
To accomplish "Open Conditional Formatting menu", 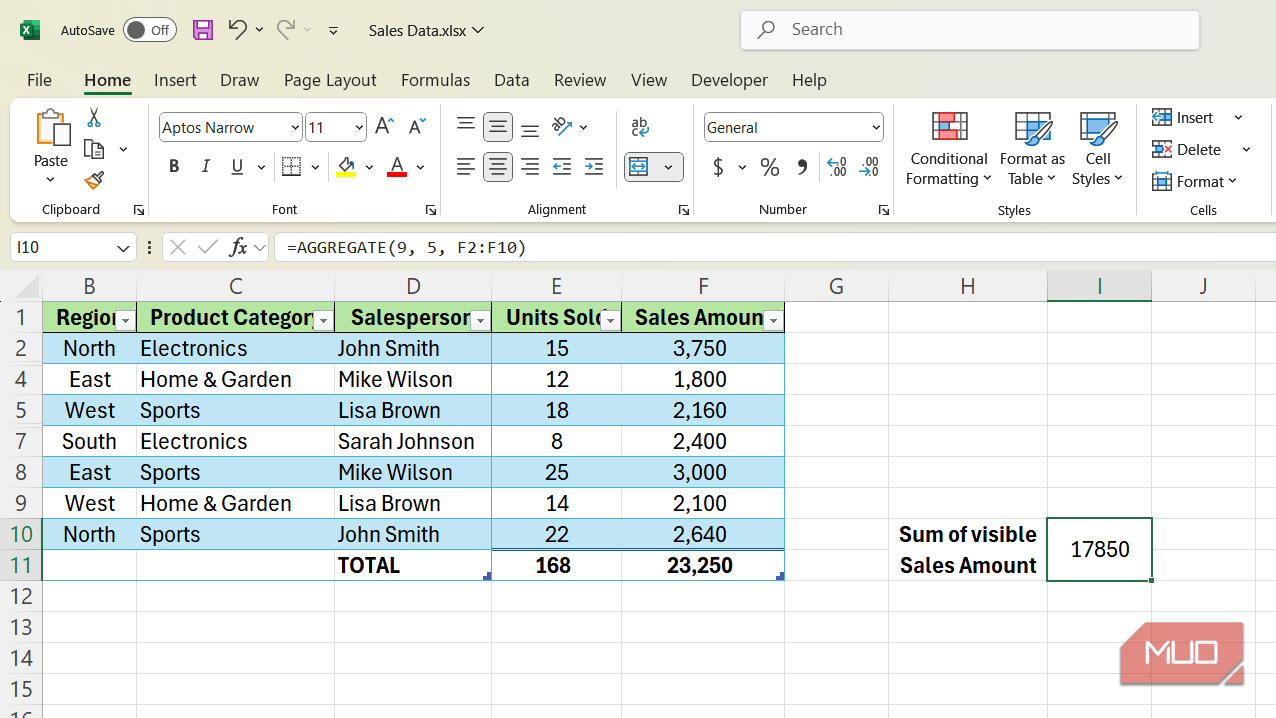I will [948, 149].
